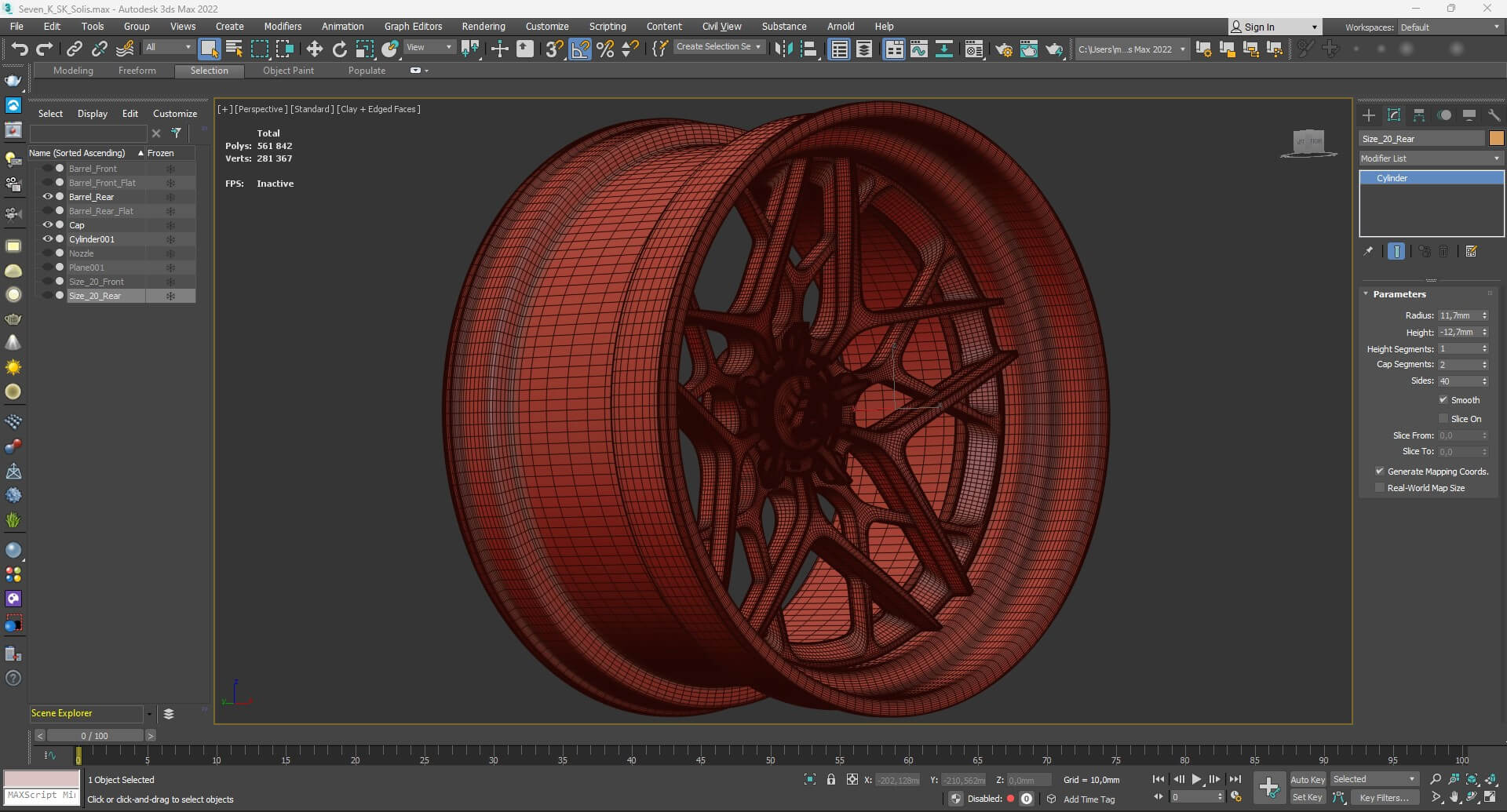This screenshot has height=812, width=1507.
Task: Click the Mirror tool icon
Action: pyautogui.click(x=783, y=49)
